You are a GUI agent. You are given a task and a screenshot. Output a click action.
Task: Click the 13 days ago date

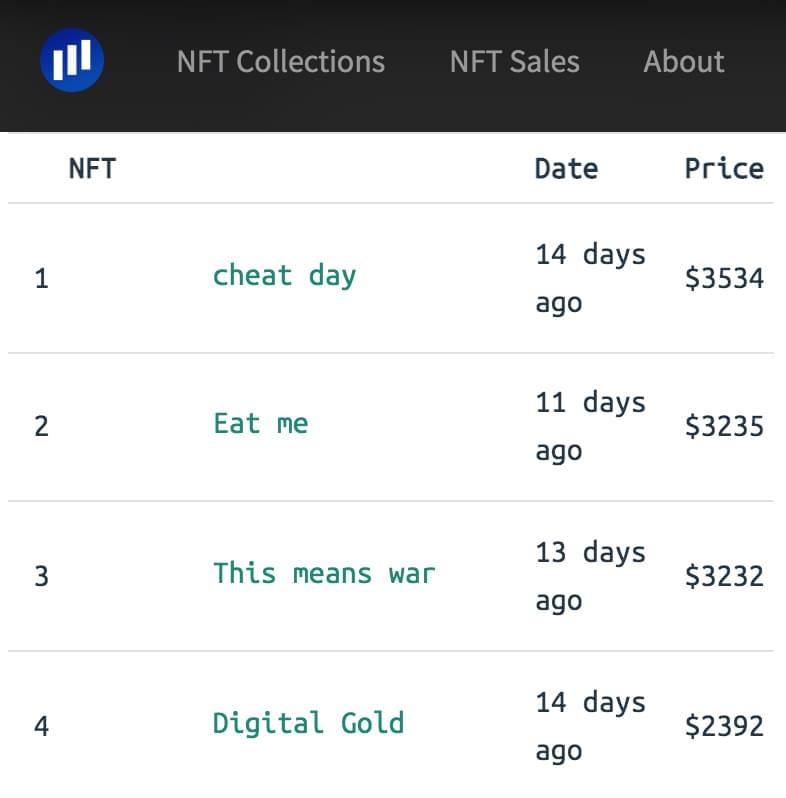pyautogui.click(x=591, y=576)
